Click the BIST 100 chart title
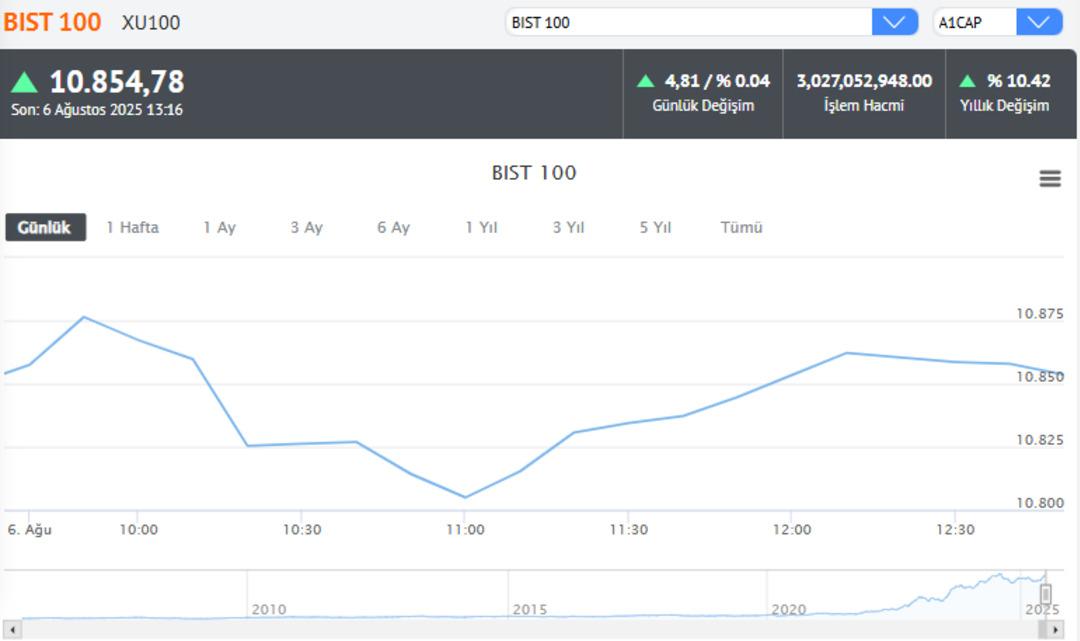The height and width of the screenshot is (641, 1080). (x=534, y=173)
